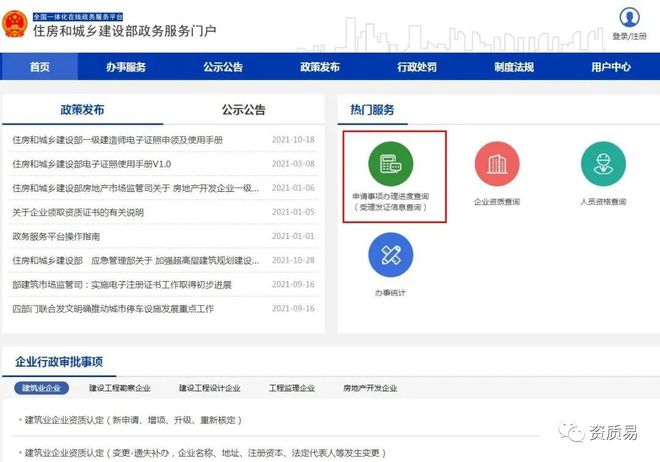Open 建筑业企业资质认定（变更-遗失补办）item

click(205, 453)
